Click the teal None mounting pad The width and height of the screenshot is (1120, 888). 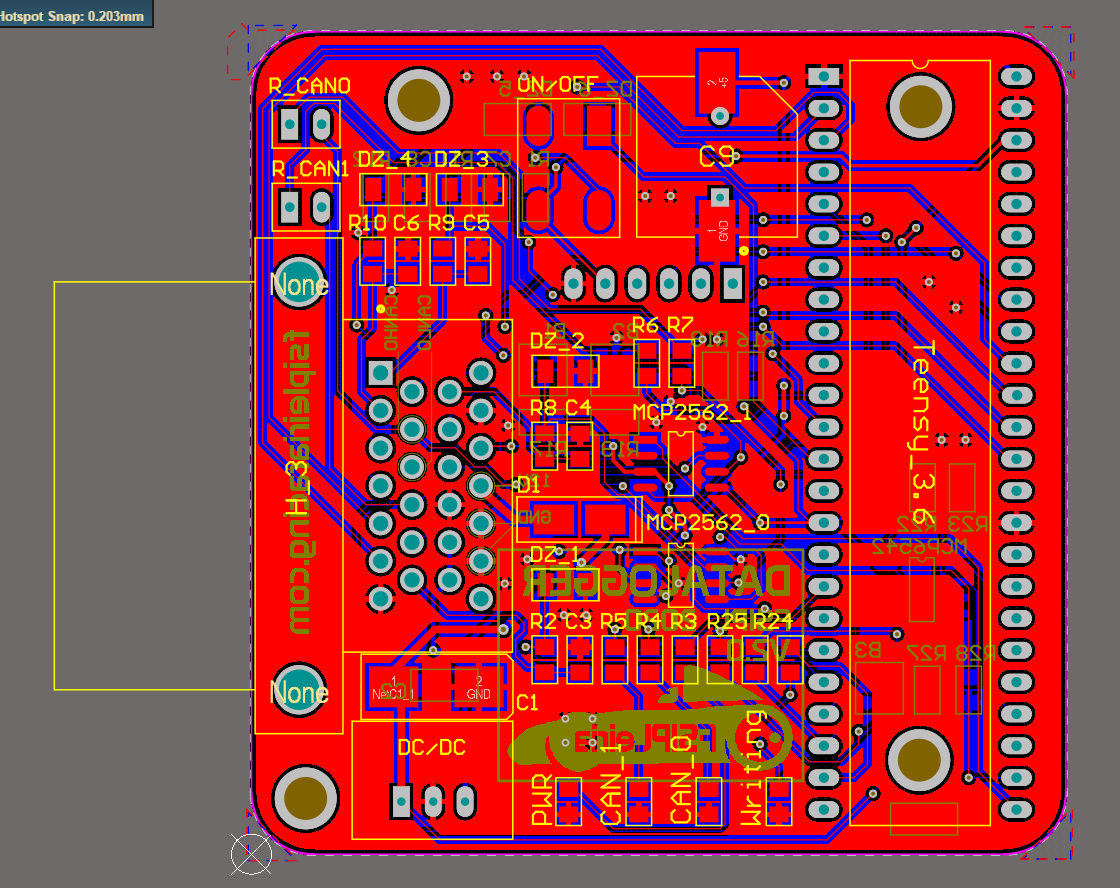point(297,283)
